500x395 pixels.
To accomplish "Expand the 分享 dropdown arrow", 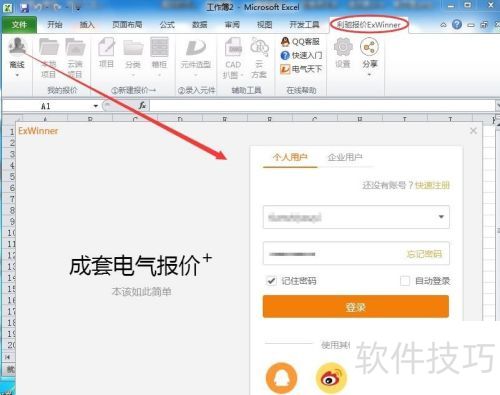I will click(369, 75).
